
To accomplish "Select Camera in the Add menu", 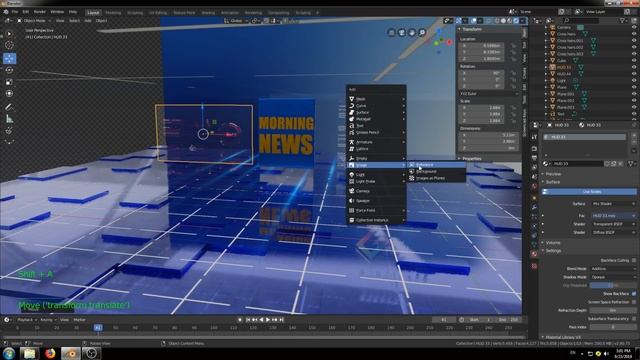I will (376, 191).
